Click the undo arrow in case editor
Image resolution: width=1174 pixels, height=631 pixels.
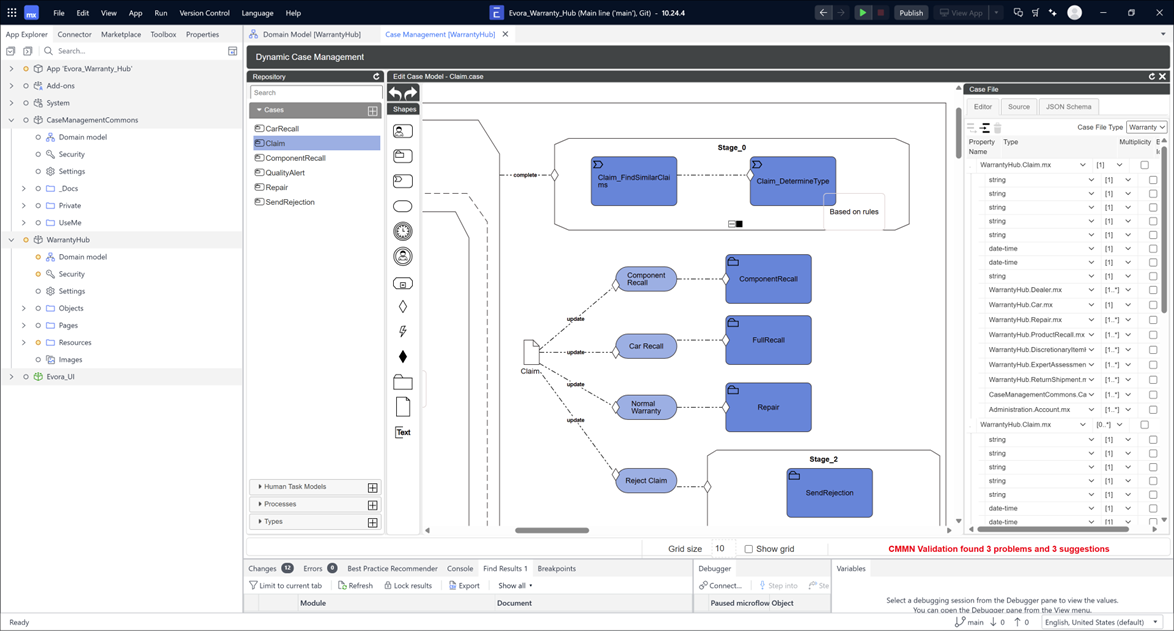395,93
